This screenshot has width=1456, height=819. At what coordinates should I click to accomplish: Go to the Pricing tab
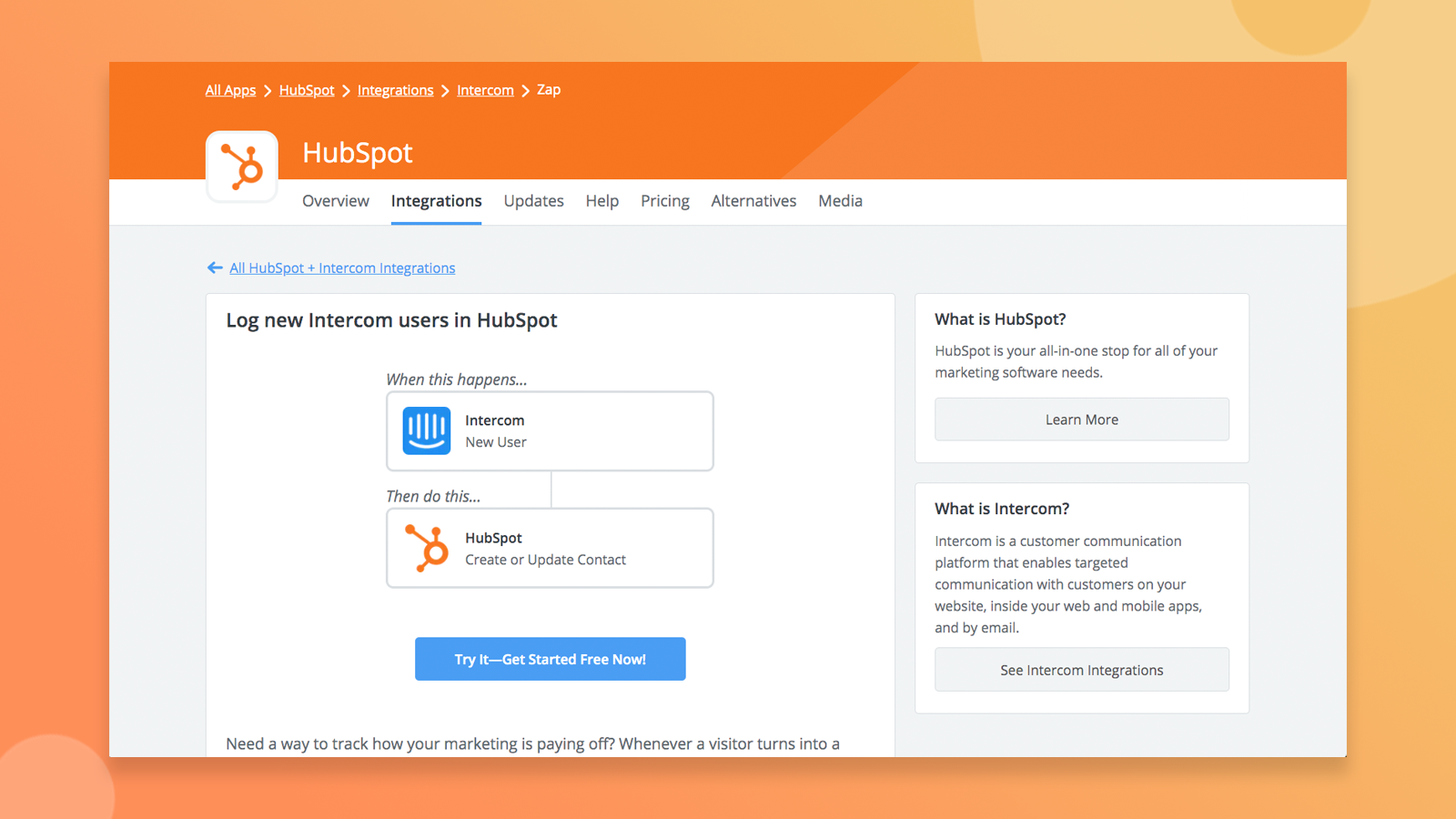665,201
